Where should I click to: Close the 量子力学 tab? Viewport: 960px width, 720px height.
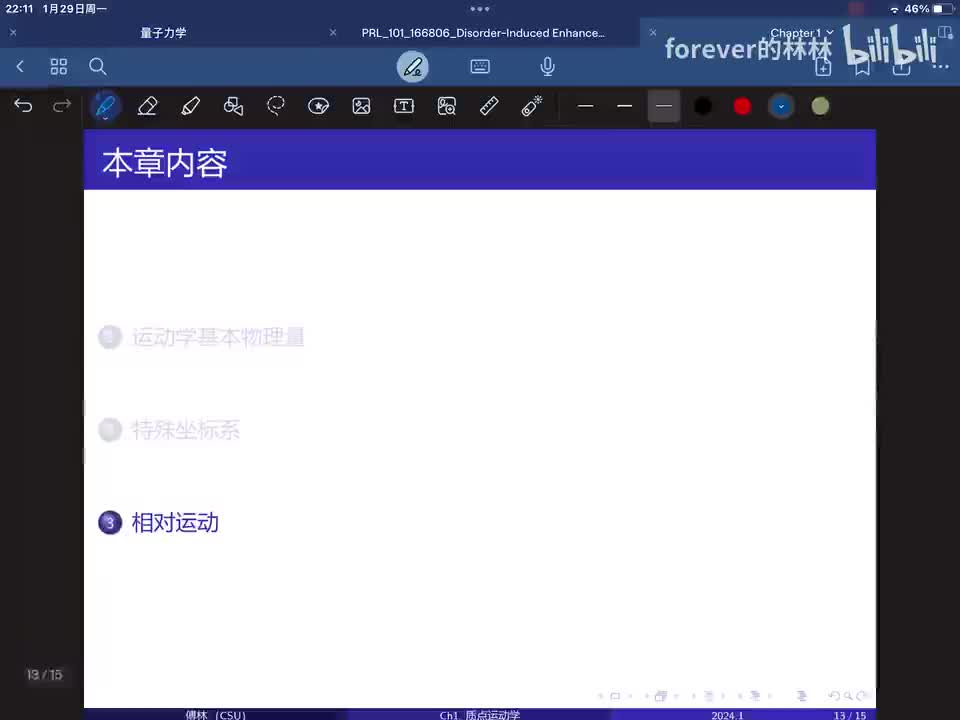pos(13,32)
